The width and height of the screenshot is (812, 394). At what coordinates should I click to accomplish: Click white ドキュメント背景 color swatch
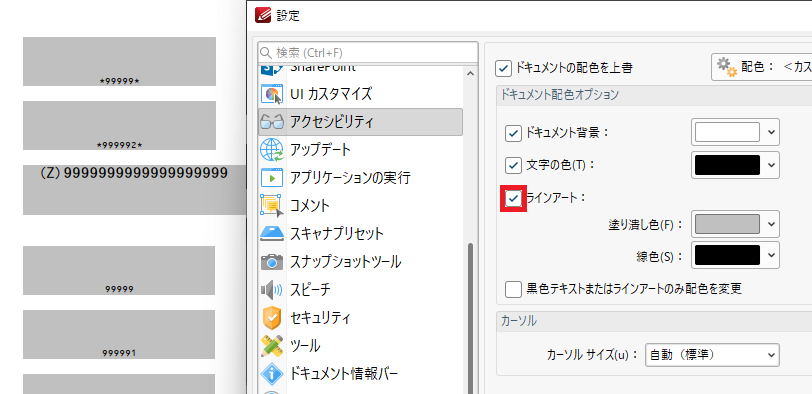(727, 132)
